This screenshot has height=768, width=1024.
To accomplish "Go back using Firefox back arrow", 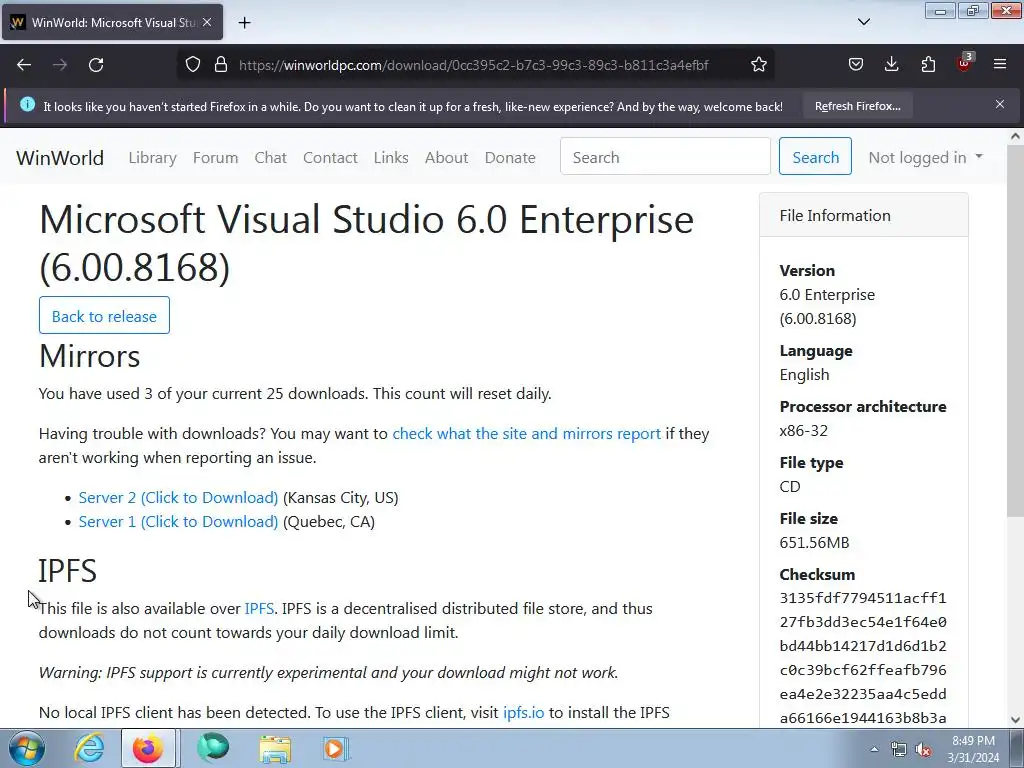I will [x=24, y=65].
